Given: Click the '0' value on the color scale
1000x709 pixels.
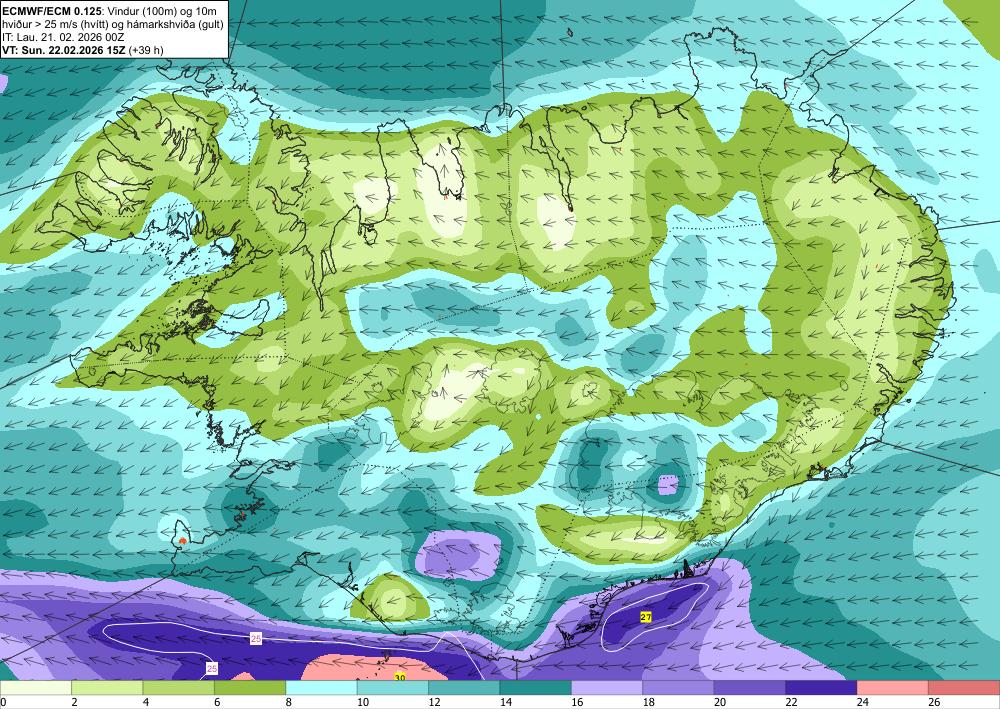Looking at the screenshot, I should coord(3,702).
